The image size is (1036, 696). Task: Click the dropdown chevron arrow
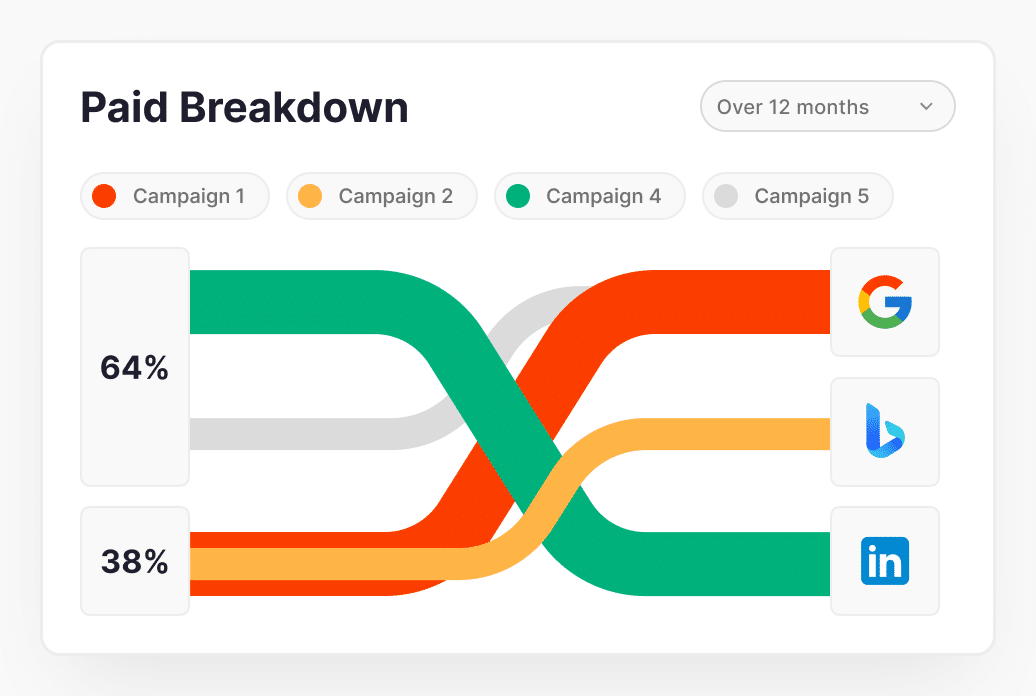[x=926, y=107]
